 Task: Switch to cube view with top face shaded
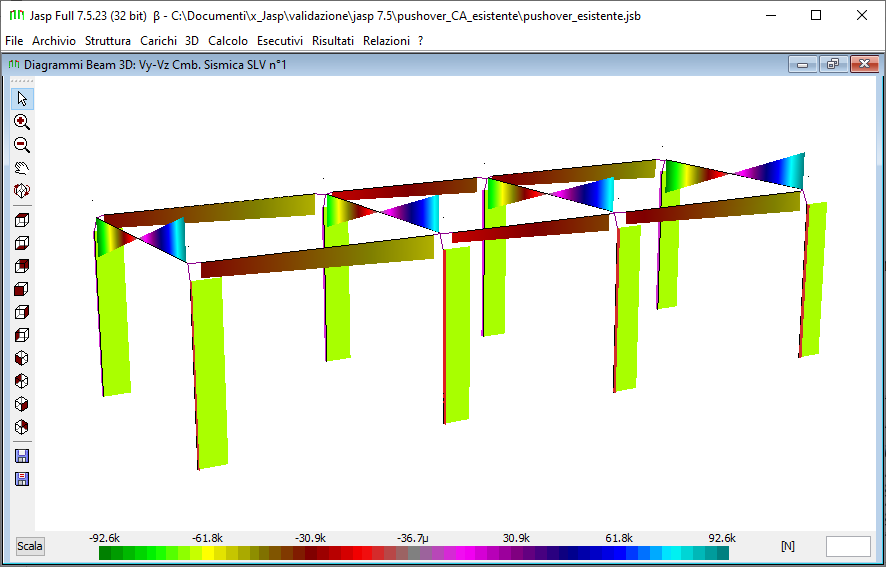pos(21,220)
